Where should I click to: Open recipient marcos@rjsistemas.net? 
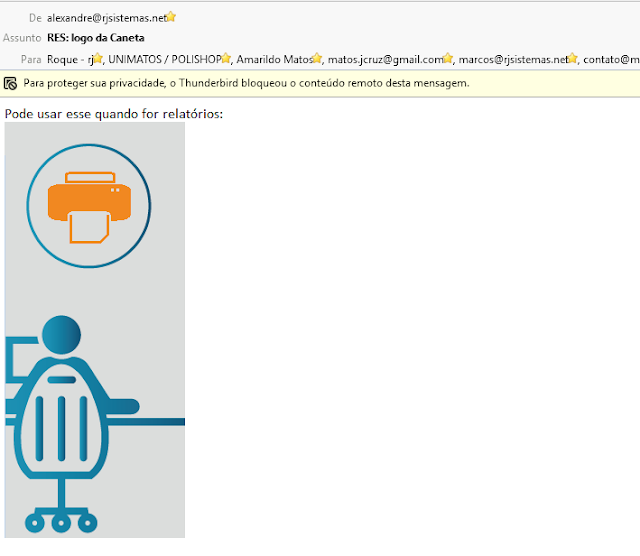513,60
